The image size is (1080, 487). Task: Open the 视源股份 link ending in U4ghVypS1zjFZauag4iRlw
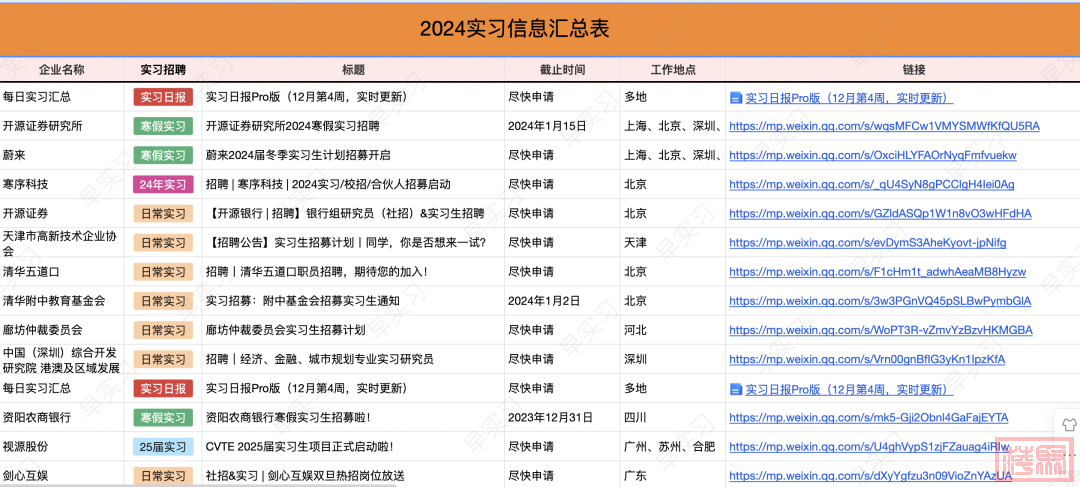coord(869,446)
